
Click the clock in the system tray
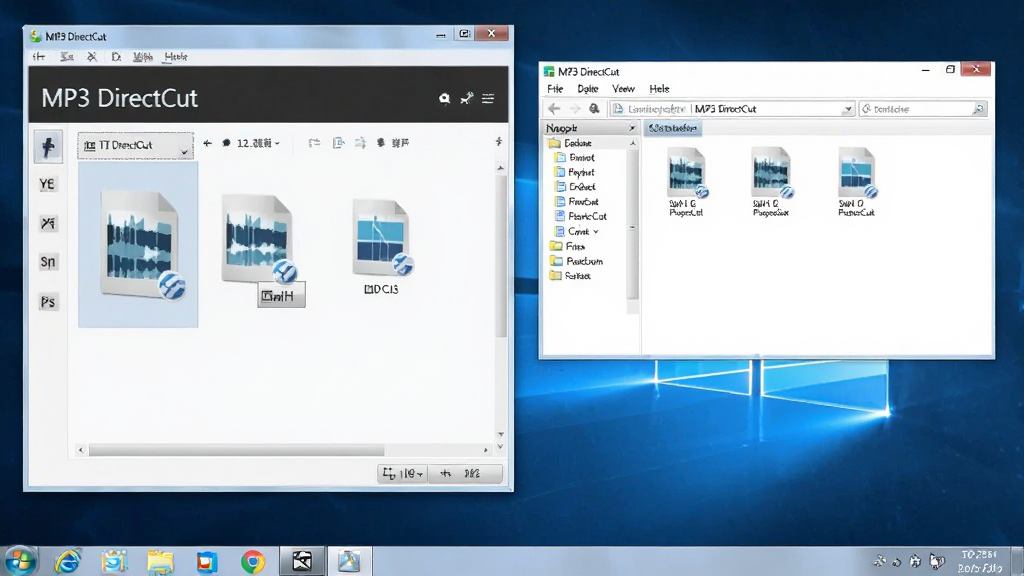[x=979, y=562]
